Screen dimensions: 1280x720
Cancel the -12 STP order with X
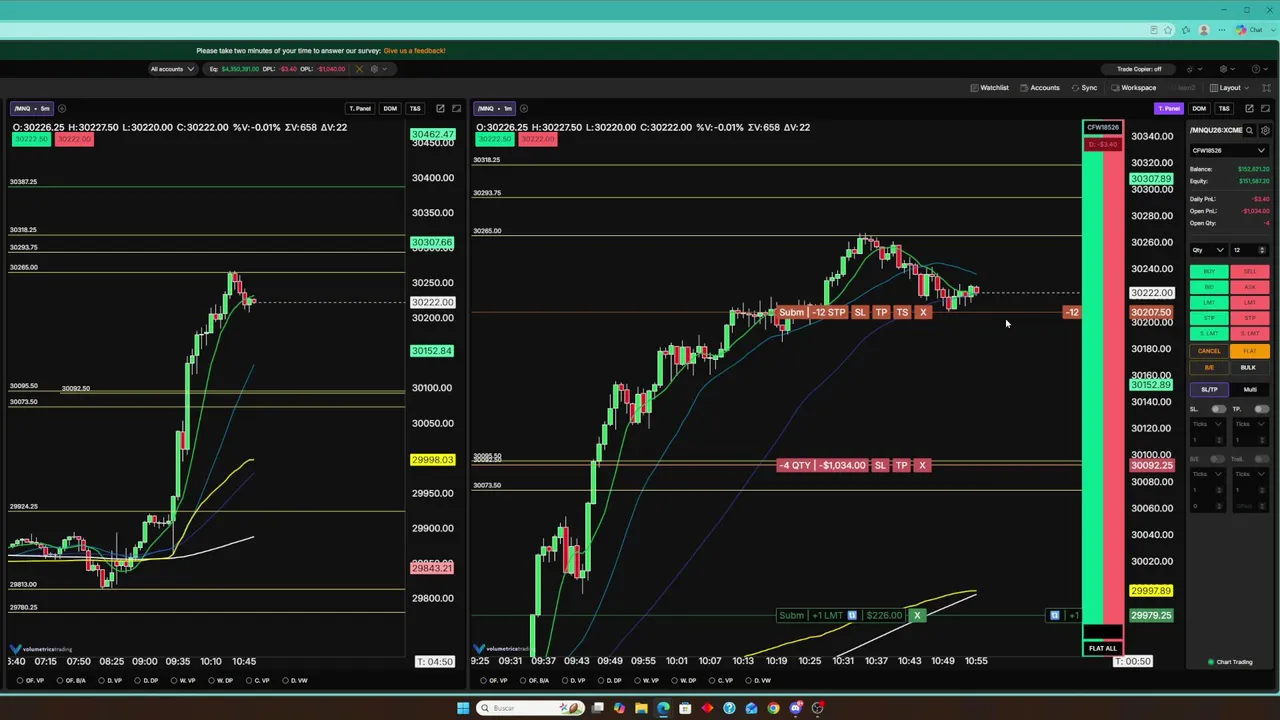pos(923,313)
